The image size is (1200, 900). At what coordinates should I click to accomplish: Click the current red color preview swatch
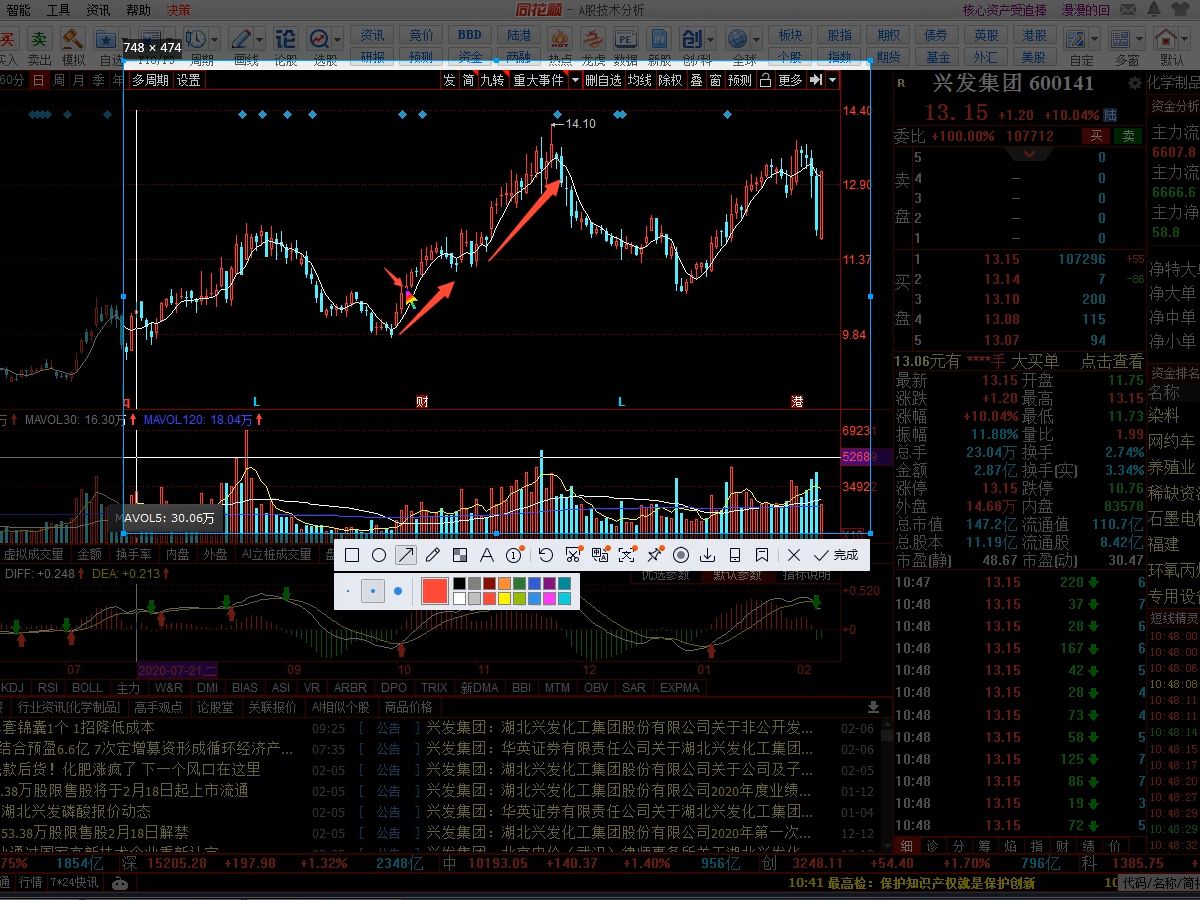click(x=434, y=591)
